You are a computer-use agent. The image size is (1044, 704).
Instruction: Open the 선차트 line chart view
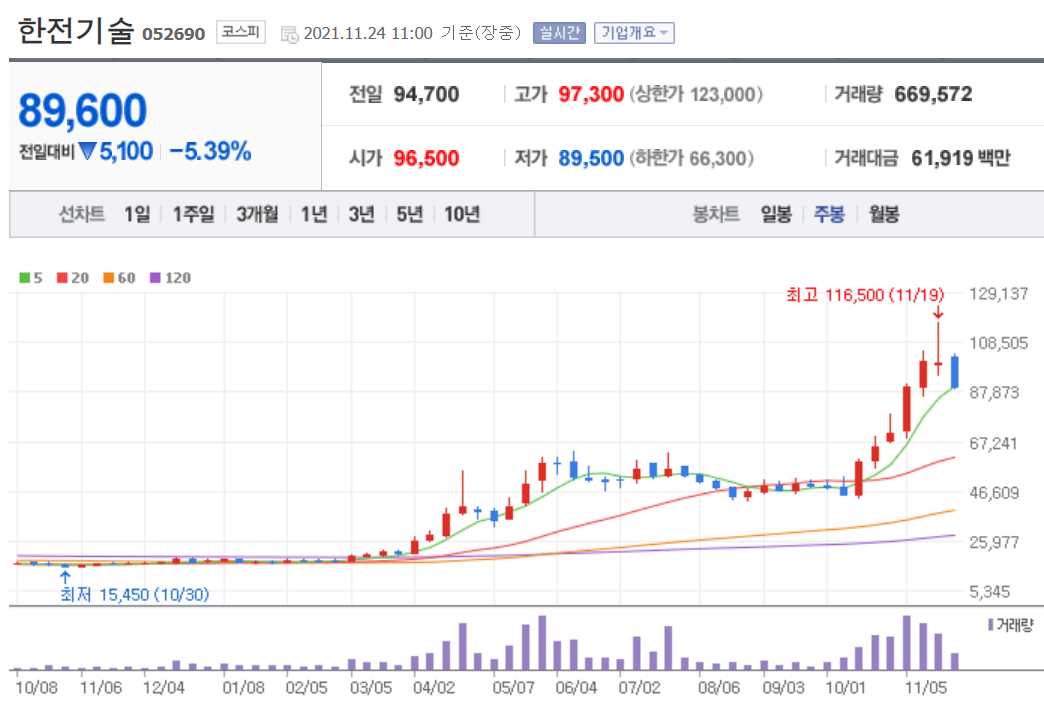pos(81,213)
